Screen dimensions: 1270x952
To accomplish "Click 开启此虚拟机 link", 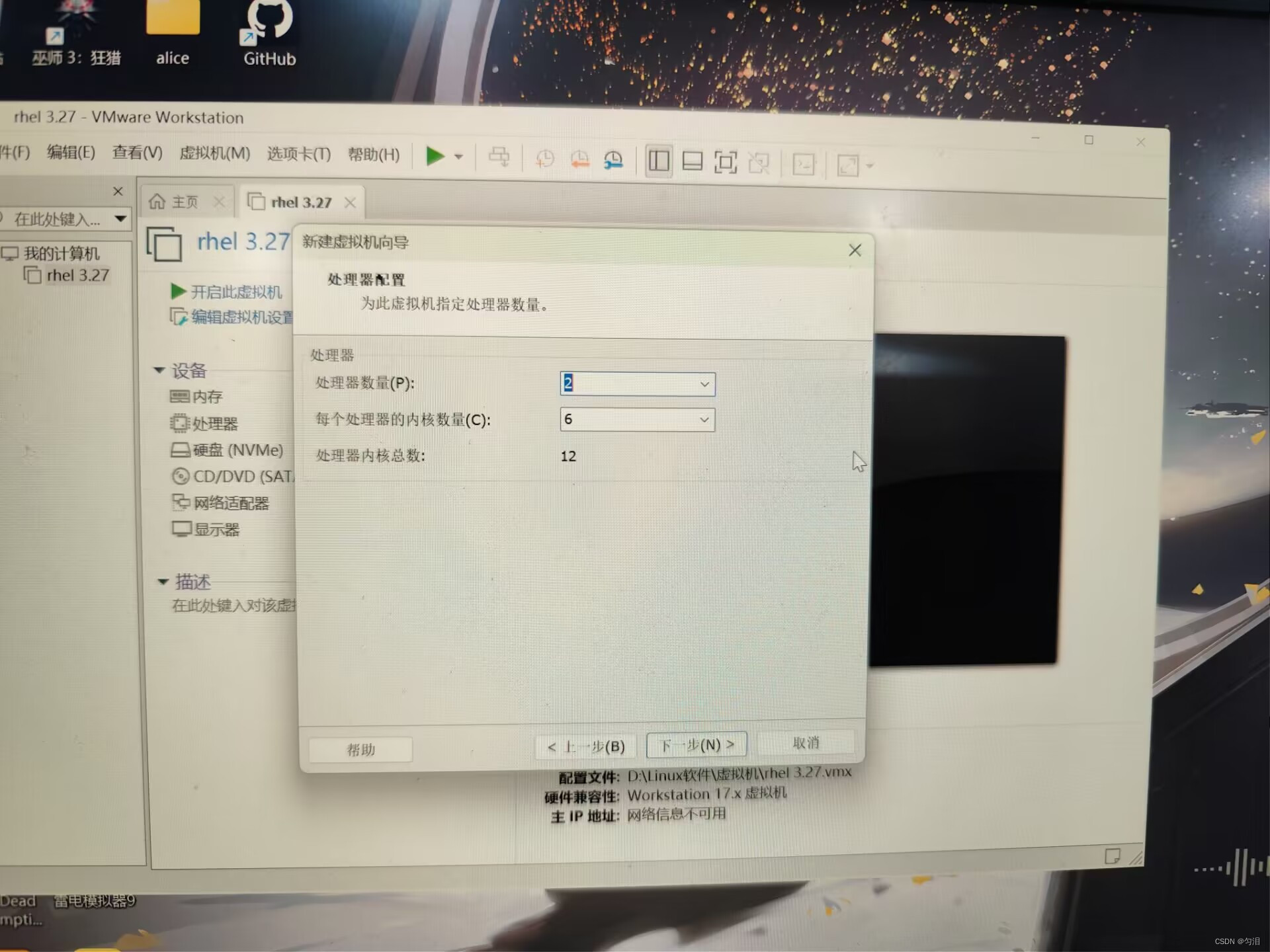I will [x=226, y=292].
